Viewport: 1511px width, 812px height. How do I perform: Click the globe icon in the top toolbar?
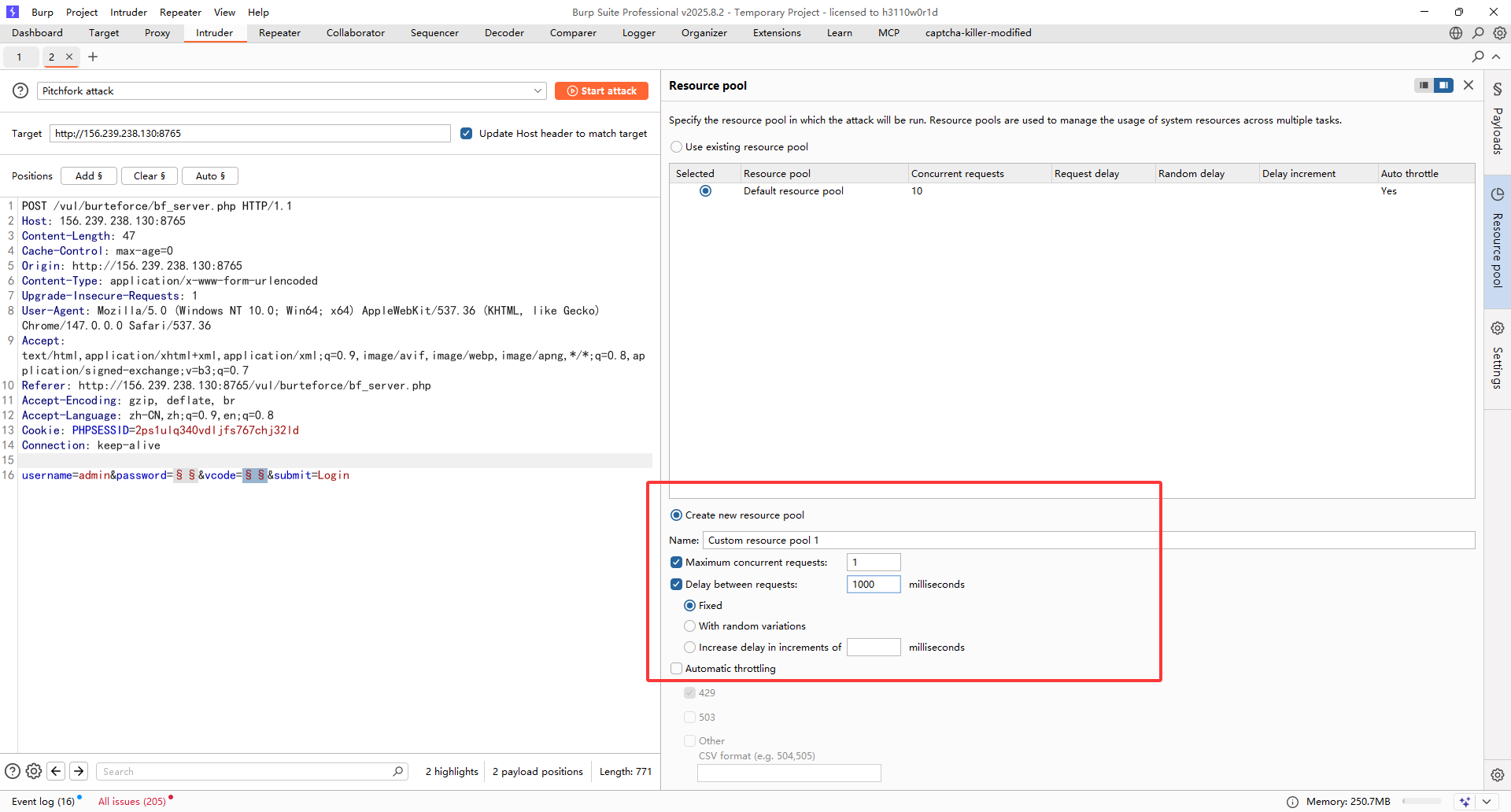(1456, 33)
